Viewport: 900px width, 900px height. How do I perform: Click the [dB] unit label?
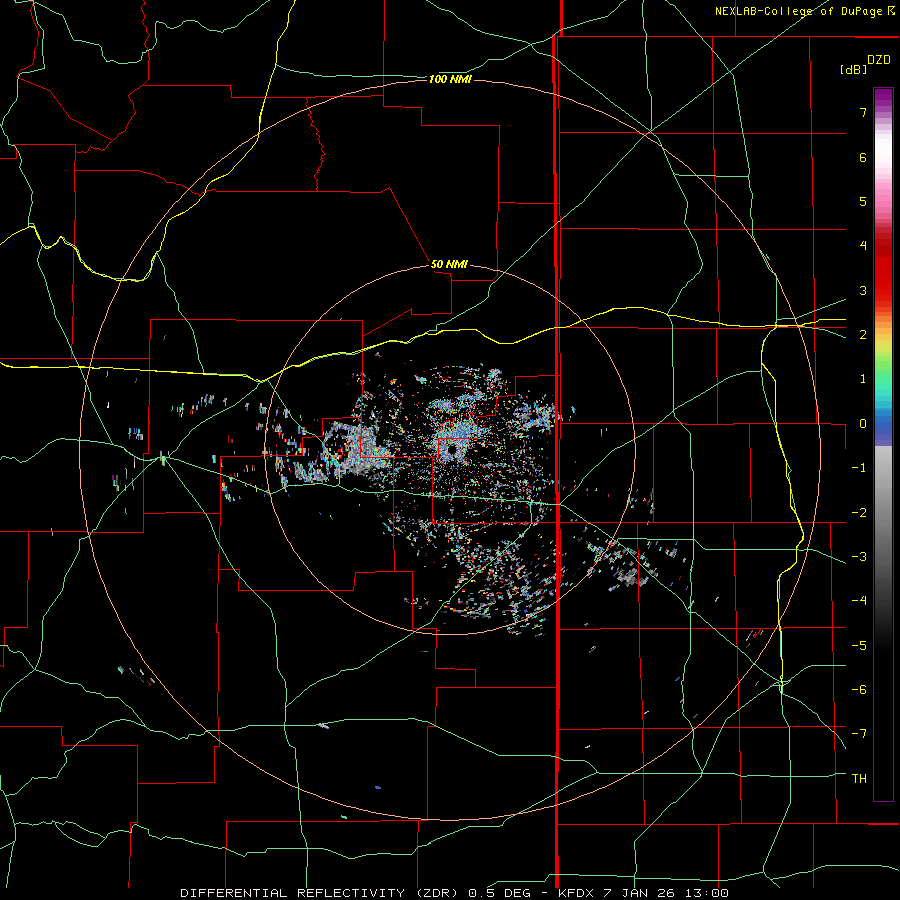(x=854, y=69)
